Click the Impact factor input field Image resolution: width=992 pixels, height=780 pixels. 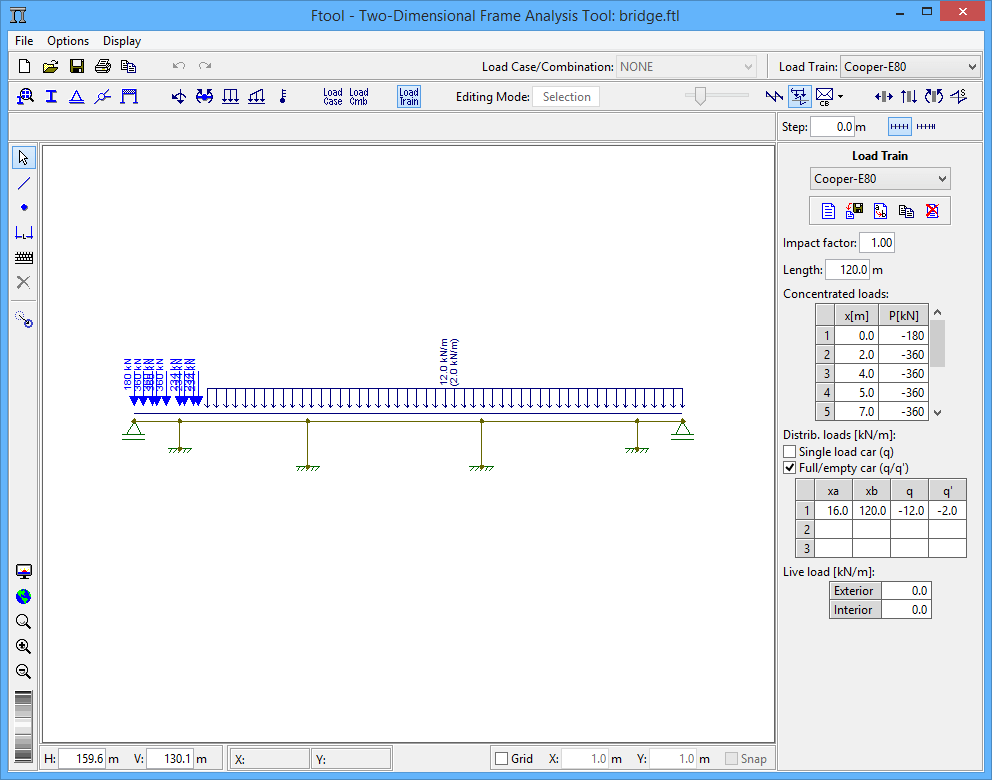click(877, 243)
